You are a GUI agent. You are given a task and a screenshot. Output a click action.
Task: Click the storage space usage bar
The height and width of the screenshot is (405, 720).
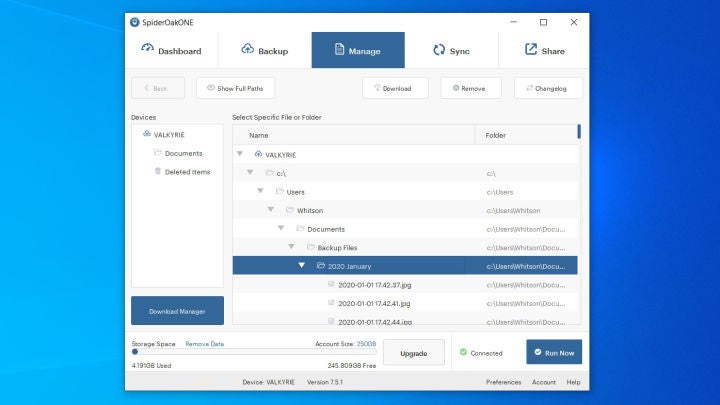[x=254, y=352]
